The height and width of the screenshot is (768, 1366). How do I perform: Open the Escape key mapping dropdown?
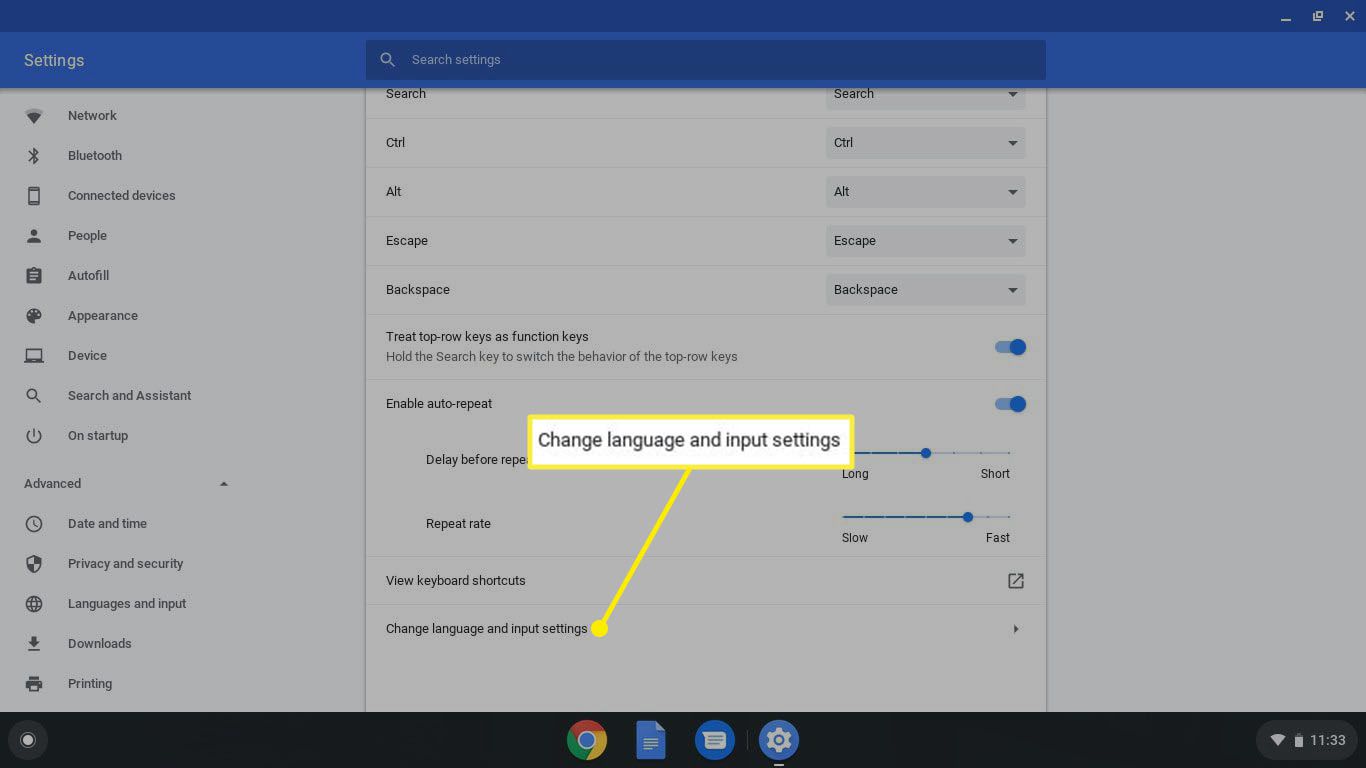pyautogui.click(x=925, y=241)
